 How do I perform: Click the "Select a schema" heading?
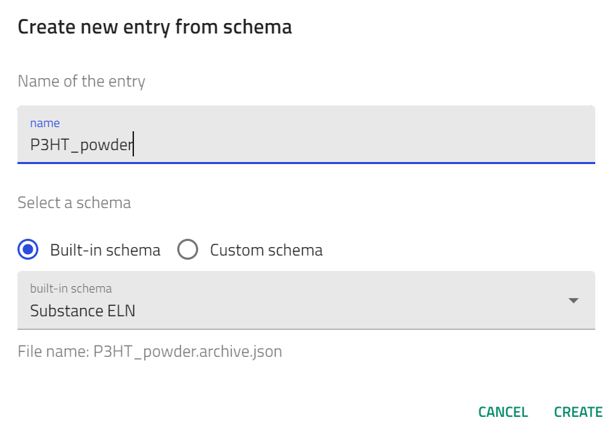[74, 202]
